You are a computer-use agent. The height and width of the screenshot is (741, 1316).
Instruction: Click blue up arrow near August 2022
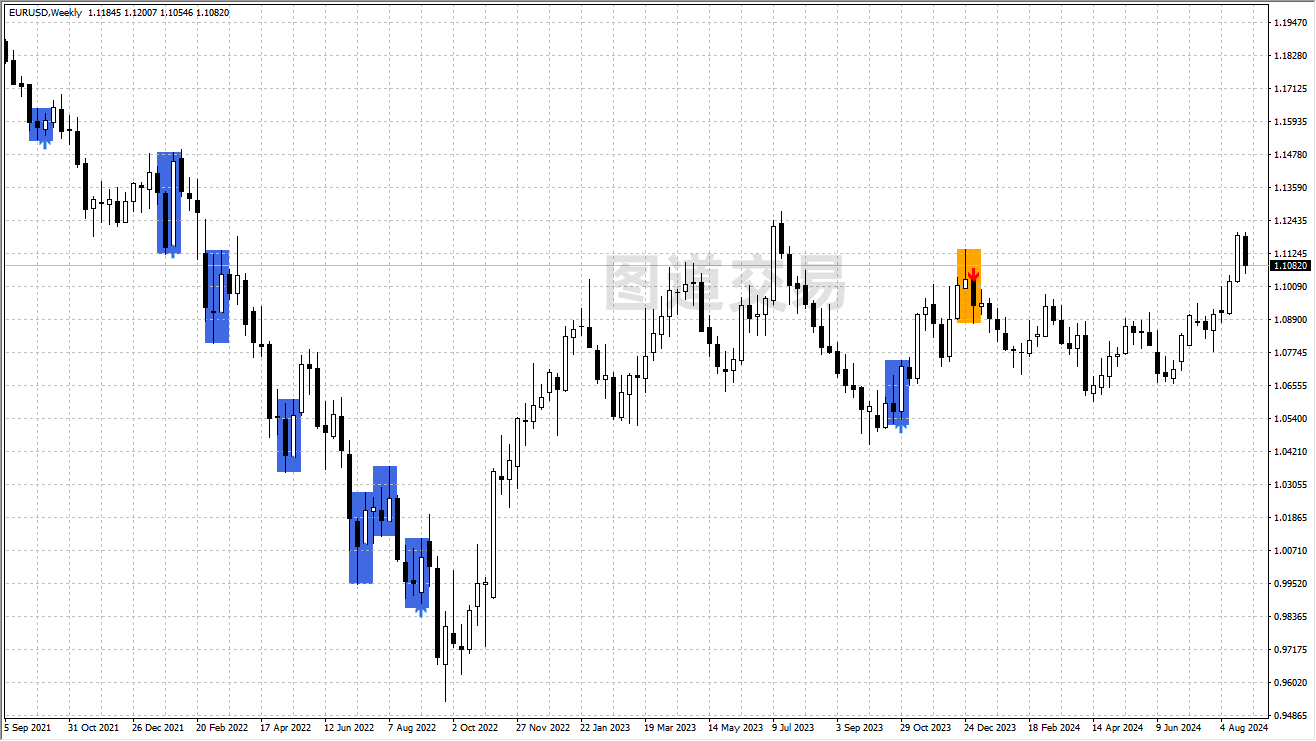point(421,608)
